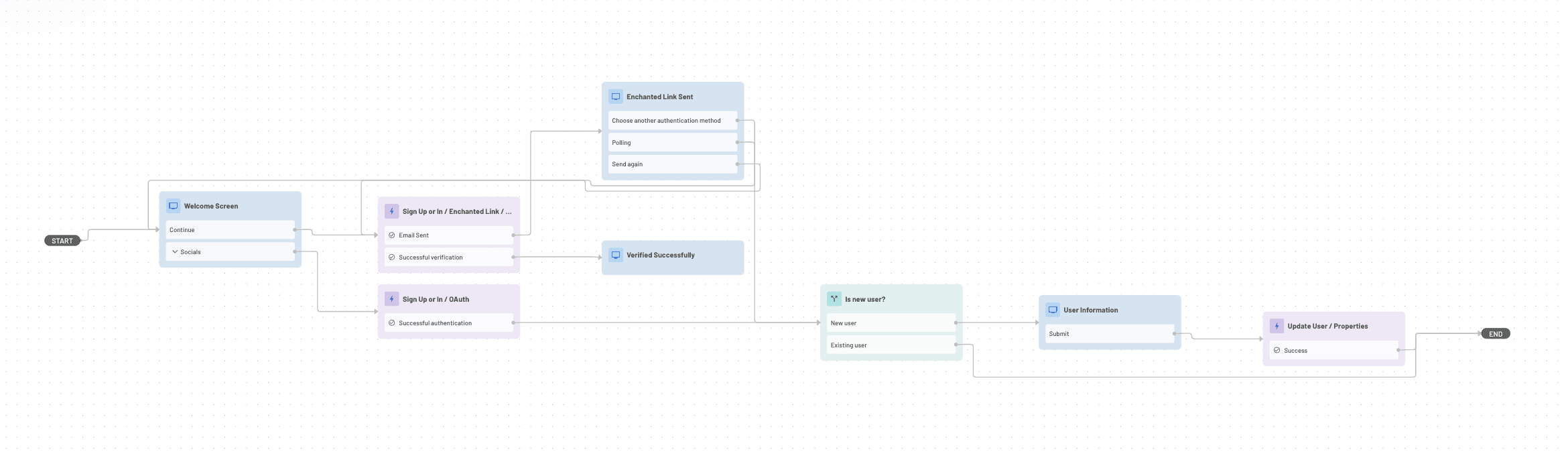The image size is (1568, 456).
Task: Select the Successful authentication outcome row
Action: click(448, 323)
